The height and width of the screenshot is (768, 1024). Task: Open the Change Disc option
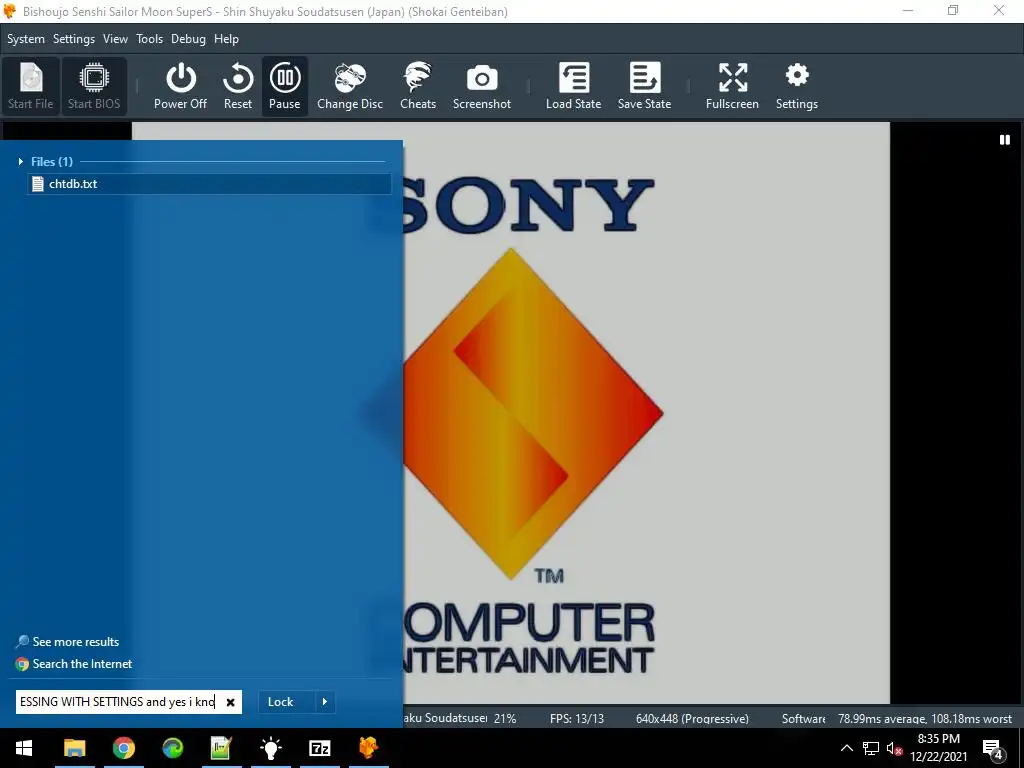tap(350, 86)
